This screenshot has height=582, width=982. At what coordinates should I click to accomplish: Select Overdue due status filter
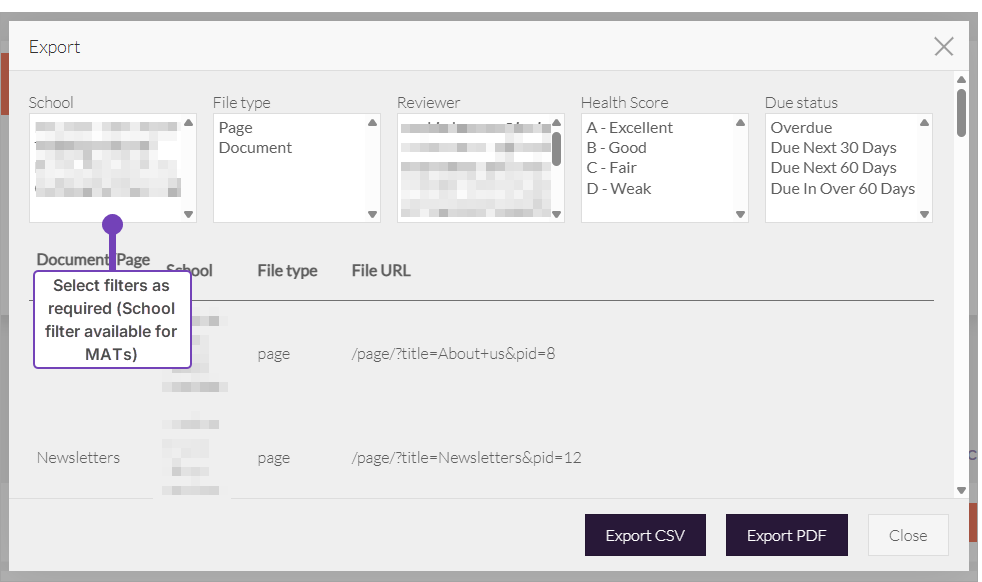coord(801,127)
